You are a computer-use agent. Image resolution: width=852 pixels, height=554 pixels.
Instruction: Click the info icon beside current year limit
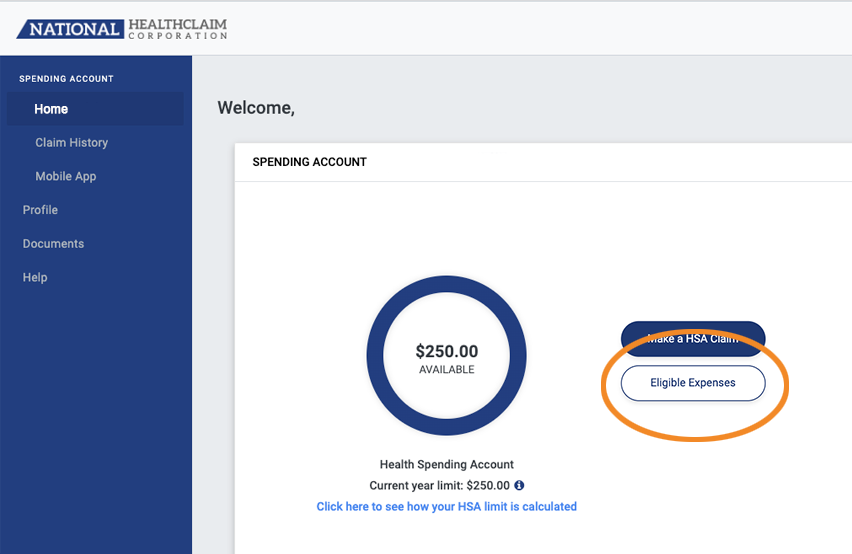[519, 485]
